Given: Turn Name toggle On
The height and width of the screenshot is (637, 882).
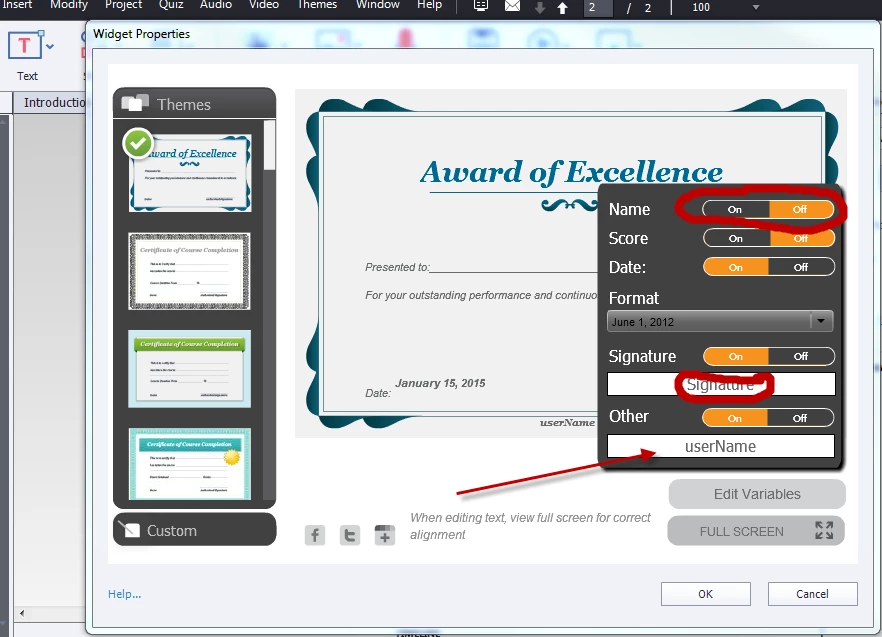Looking at the screenshot, I should [735, 209].
